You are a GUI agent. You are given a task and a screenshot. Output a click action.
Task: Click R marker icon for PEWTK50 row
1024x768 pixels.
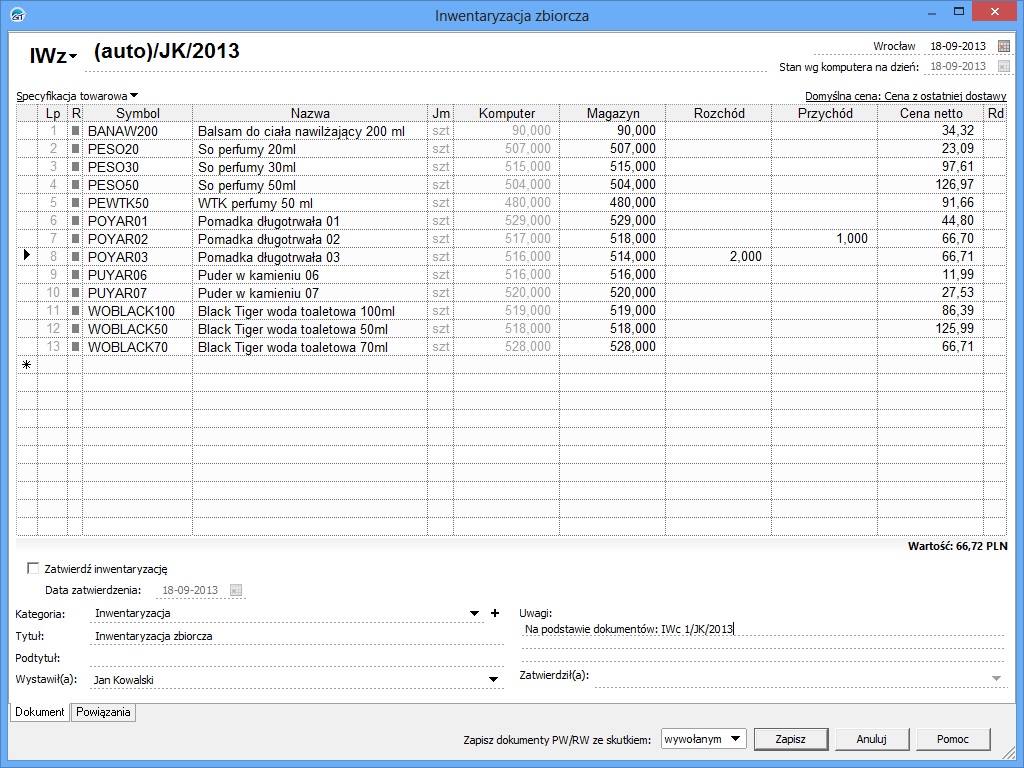pos(75,203)
